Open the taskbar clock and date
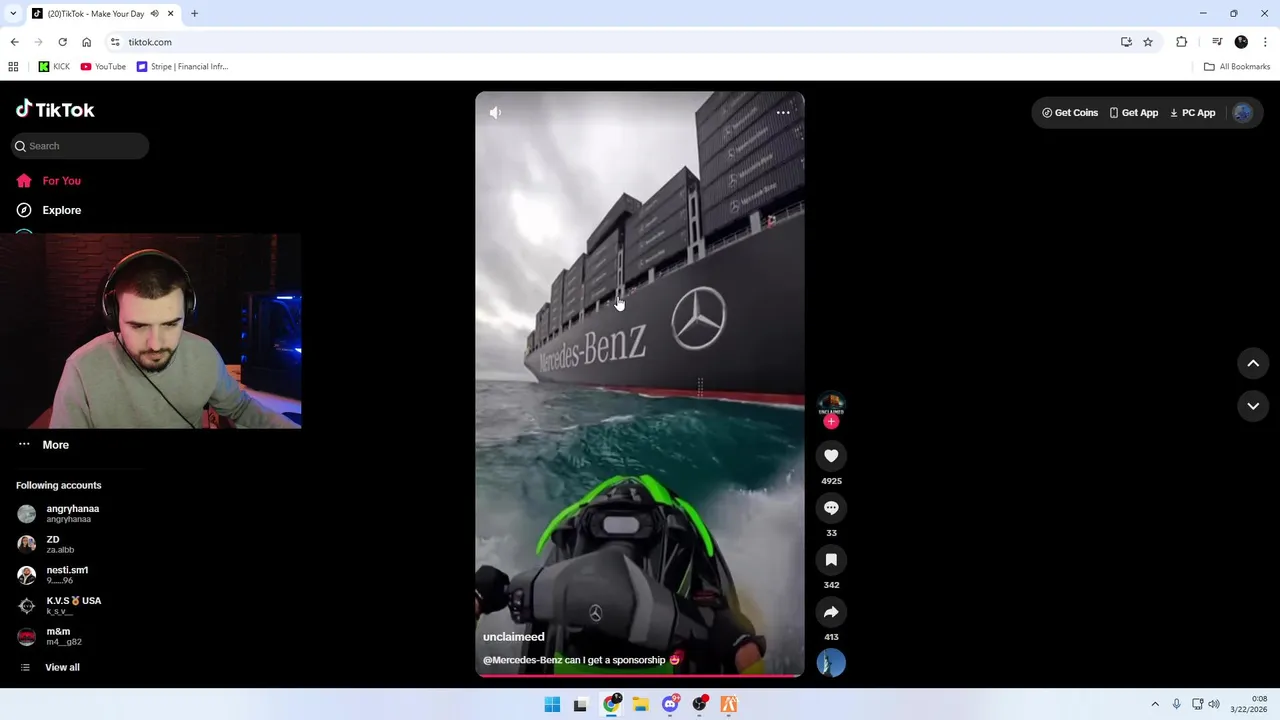Viewport: 1280px width, 720px height. (1249, 704)
